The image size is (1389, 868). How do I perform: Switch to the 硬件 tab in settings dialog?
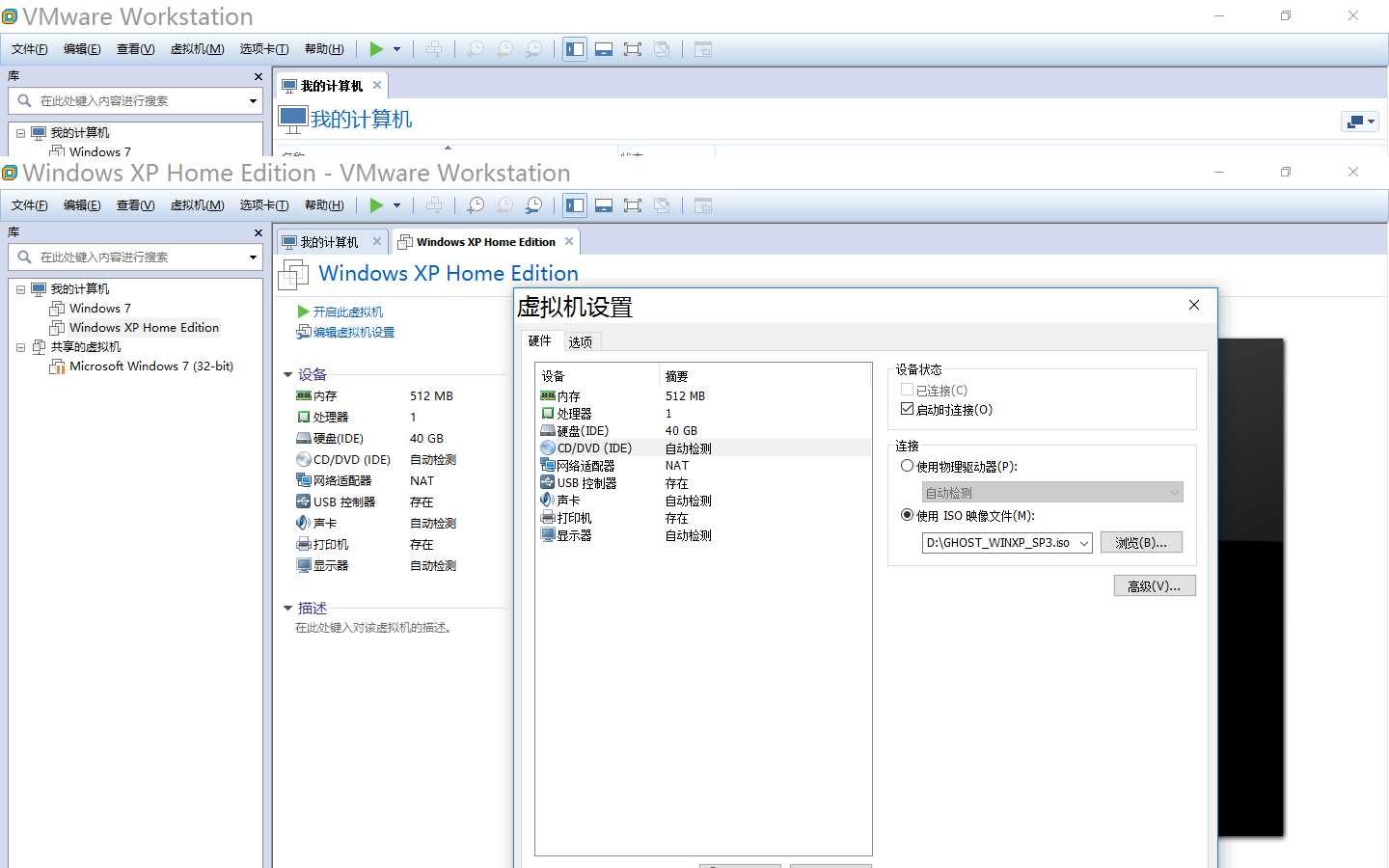(540, 340)
